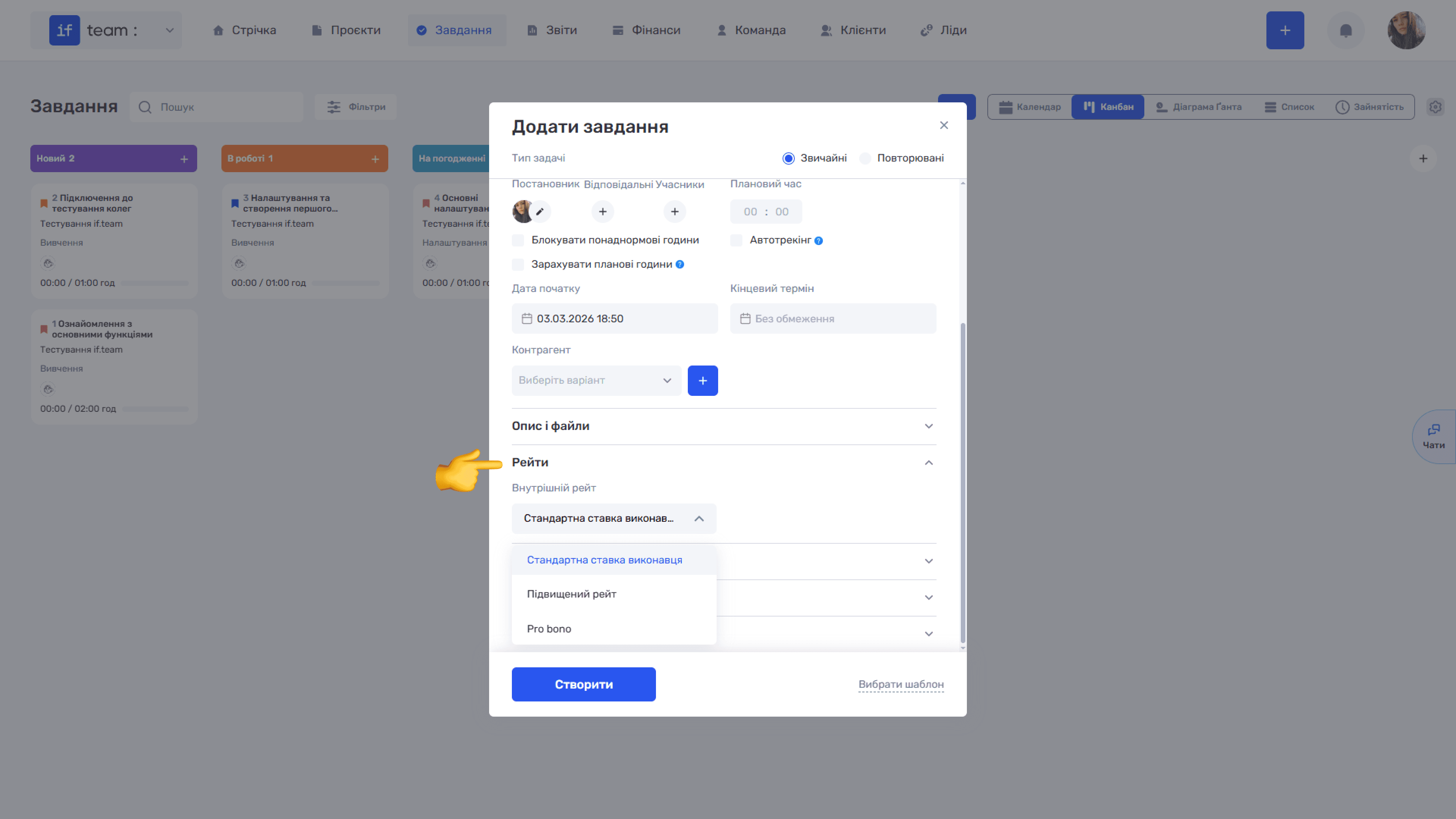Open the team workspace dropdown chevron
Image resolution: width=1456 pixels, height=819 pixels.
pos(169,30)
